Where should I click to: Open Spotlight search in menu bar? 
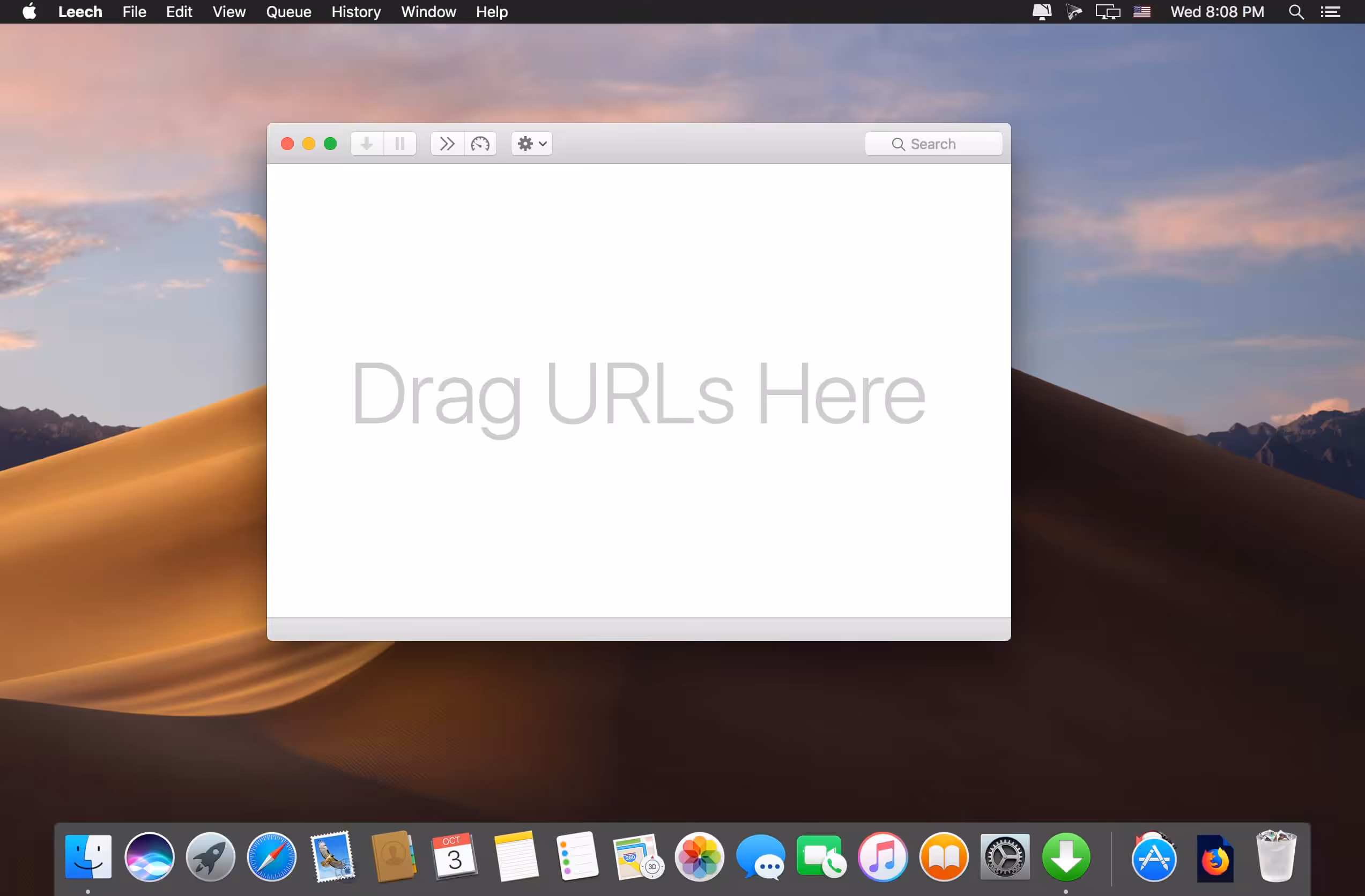pyautogui.click(x=1296, y=11)
